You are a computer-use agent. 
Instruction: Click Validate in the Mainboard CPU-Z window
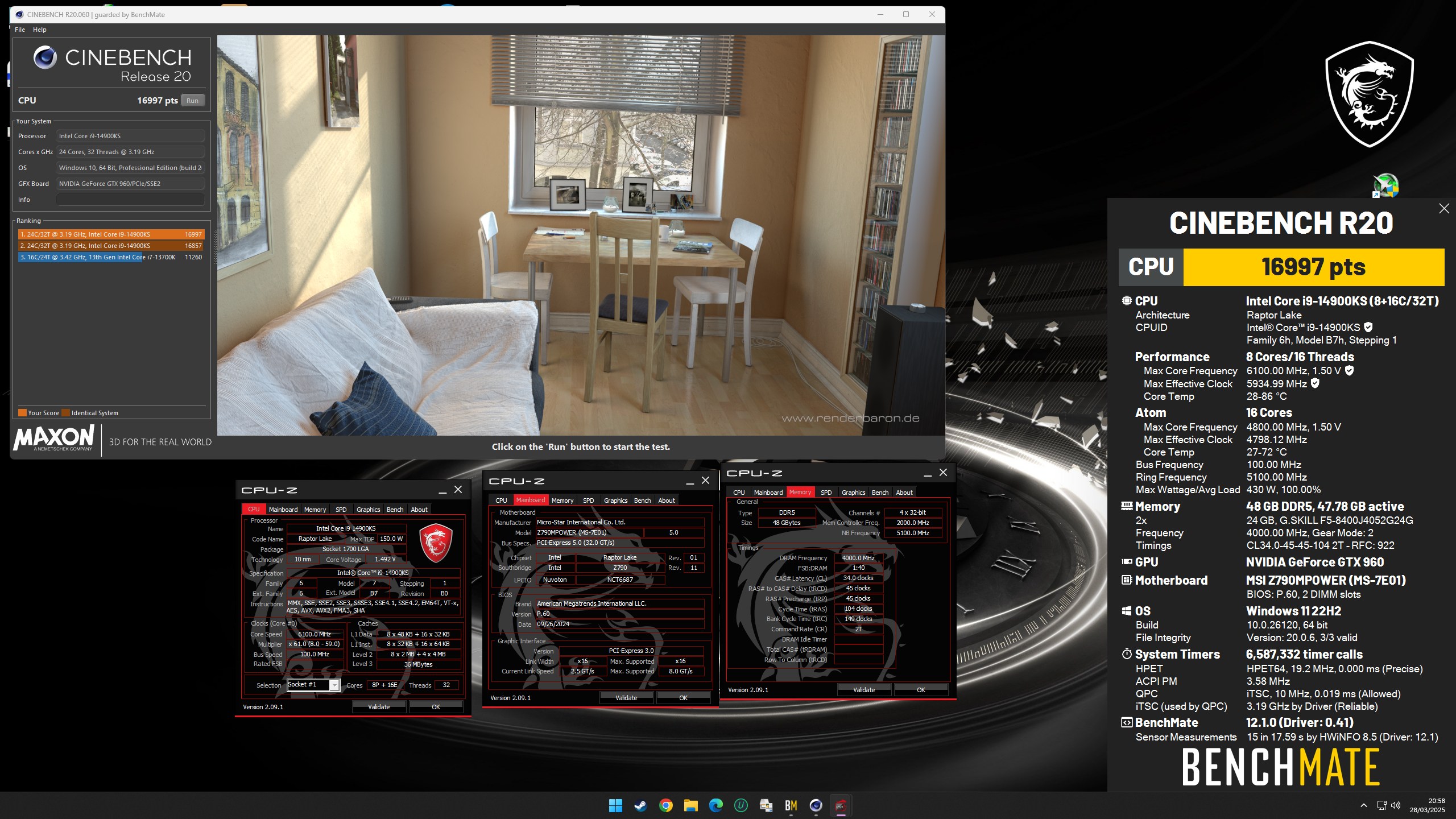click(x=626, y=698)
